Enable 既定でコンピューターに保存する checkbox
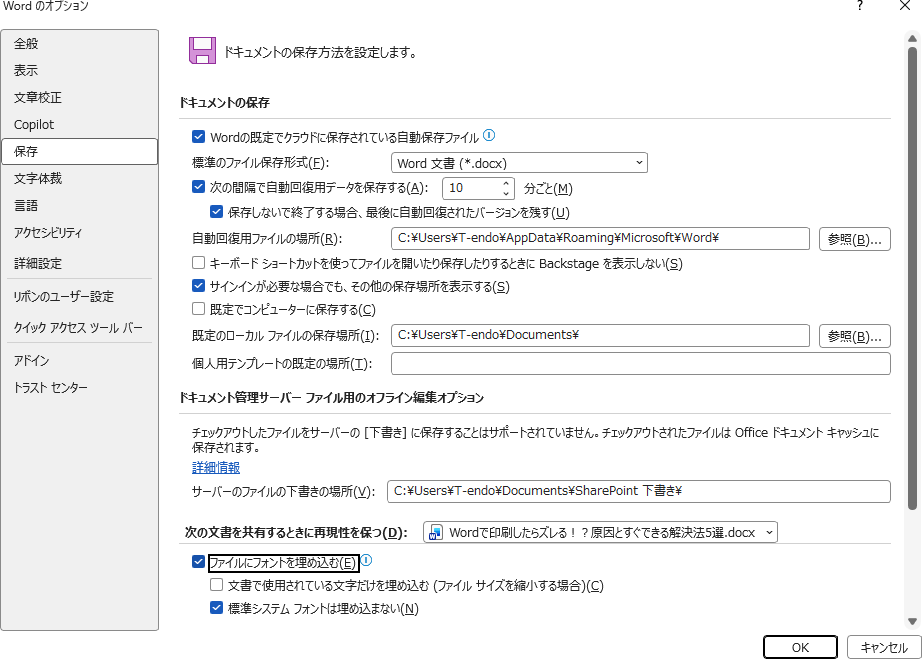This screenshot has width=924, height=666. 198,310
